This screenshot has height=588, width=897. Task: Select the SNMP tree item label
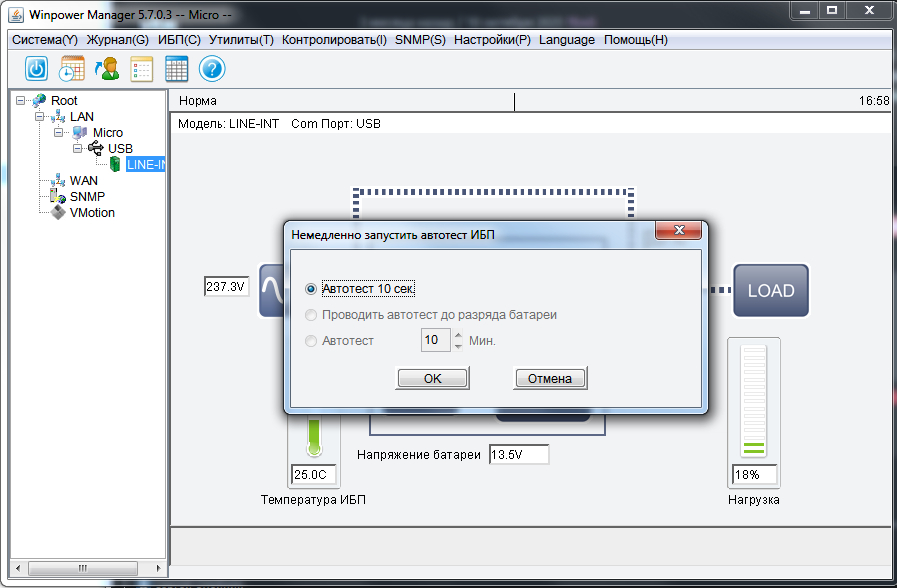click(88, 197)
